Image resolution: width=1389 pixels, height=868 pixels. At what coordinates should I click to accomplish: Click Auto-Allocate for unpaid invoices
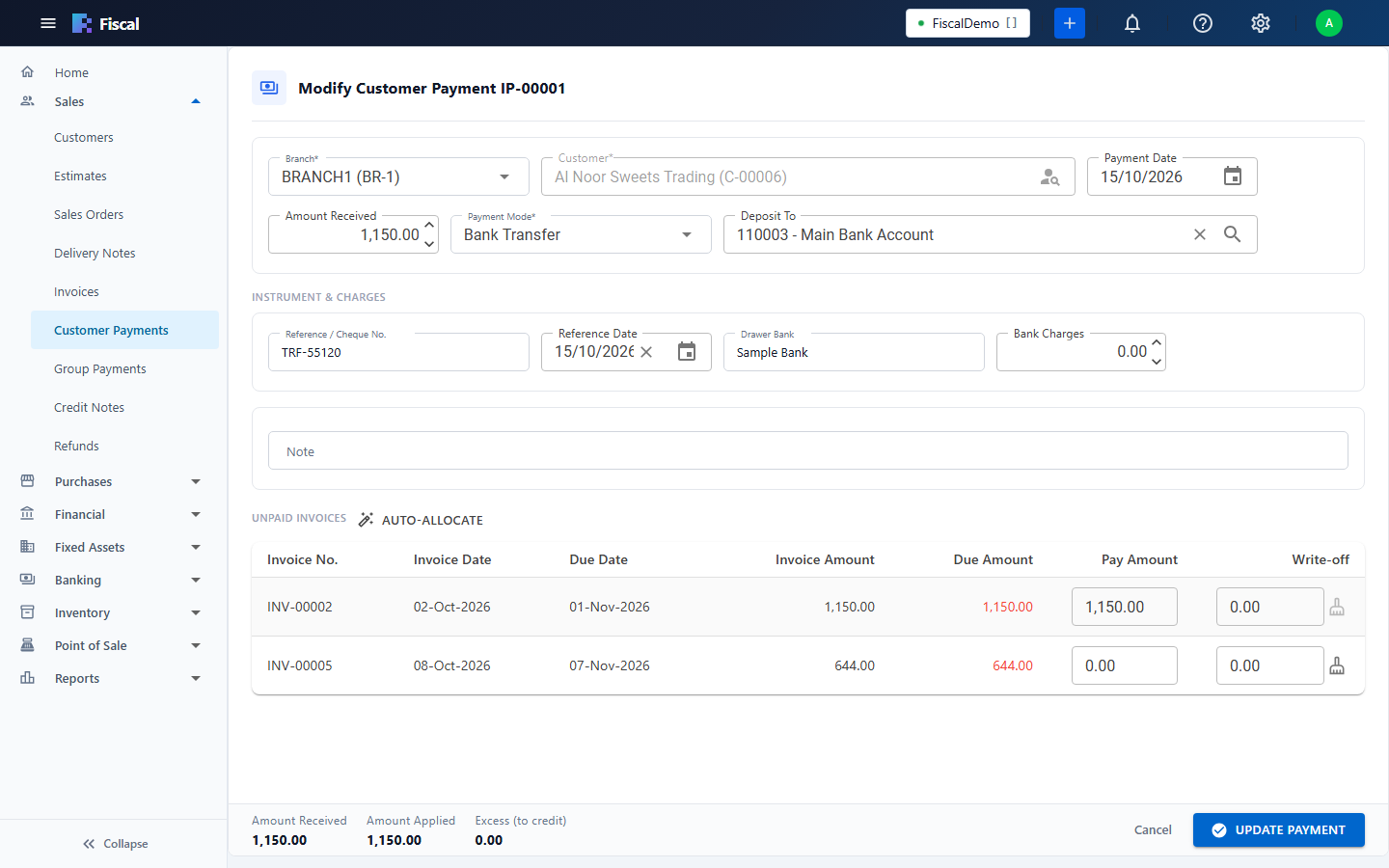[420, 520]
